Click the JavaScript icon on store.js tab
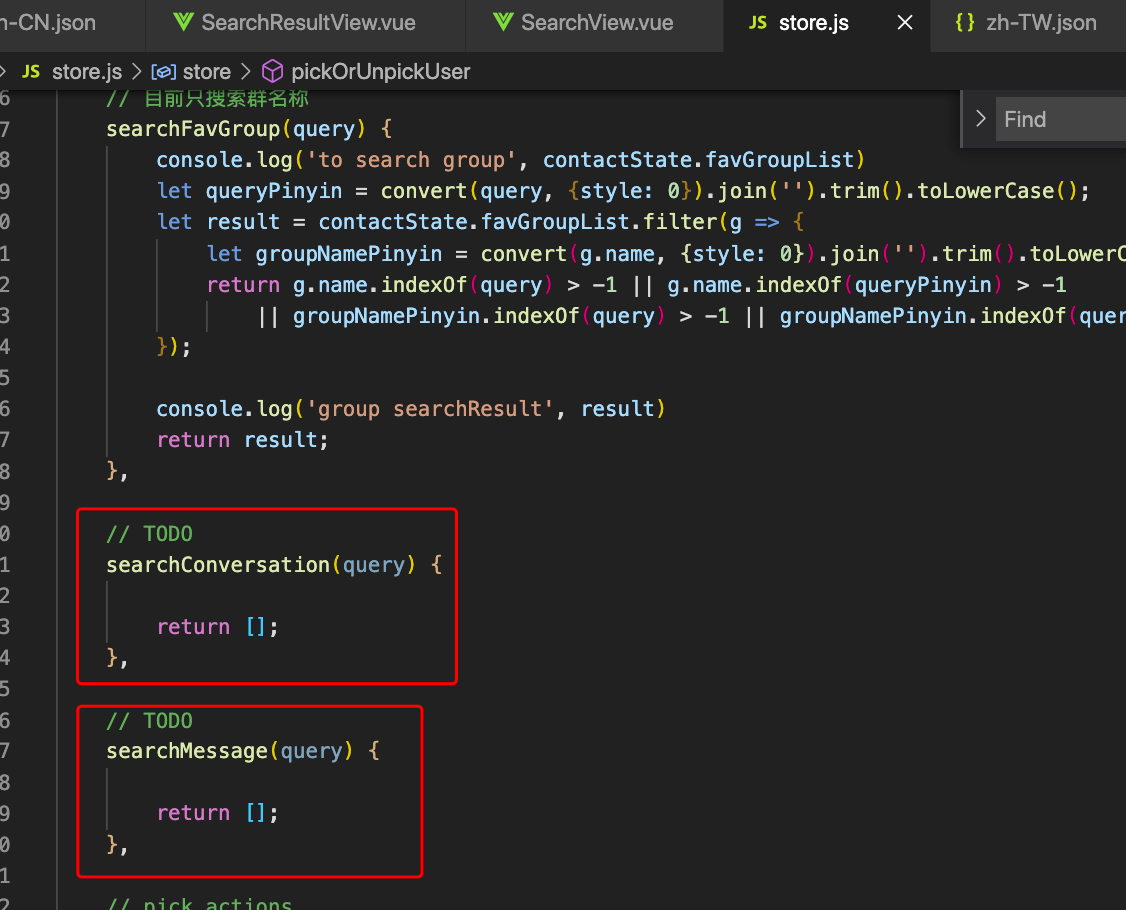This screenshot has height=910, width=1126. 758,21
